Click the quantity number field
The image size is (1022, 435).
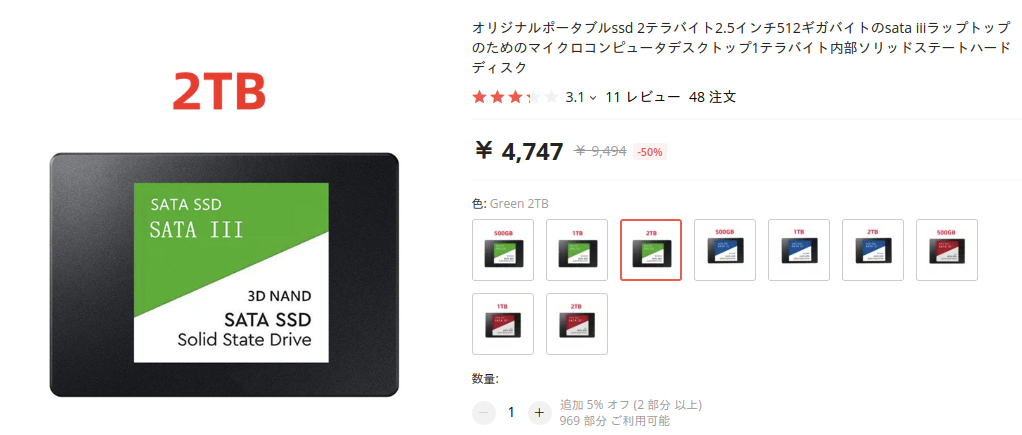(511, 412)
